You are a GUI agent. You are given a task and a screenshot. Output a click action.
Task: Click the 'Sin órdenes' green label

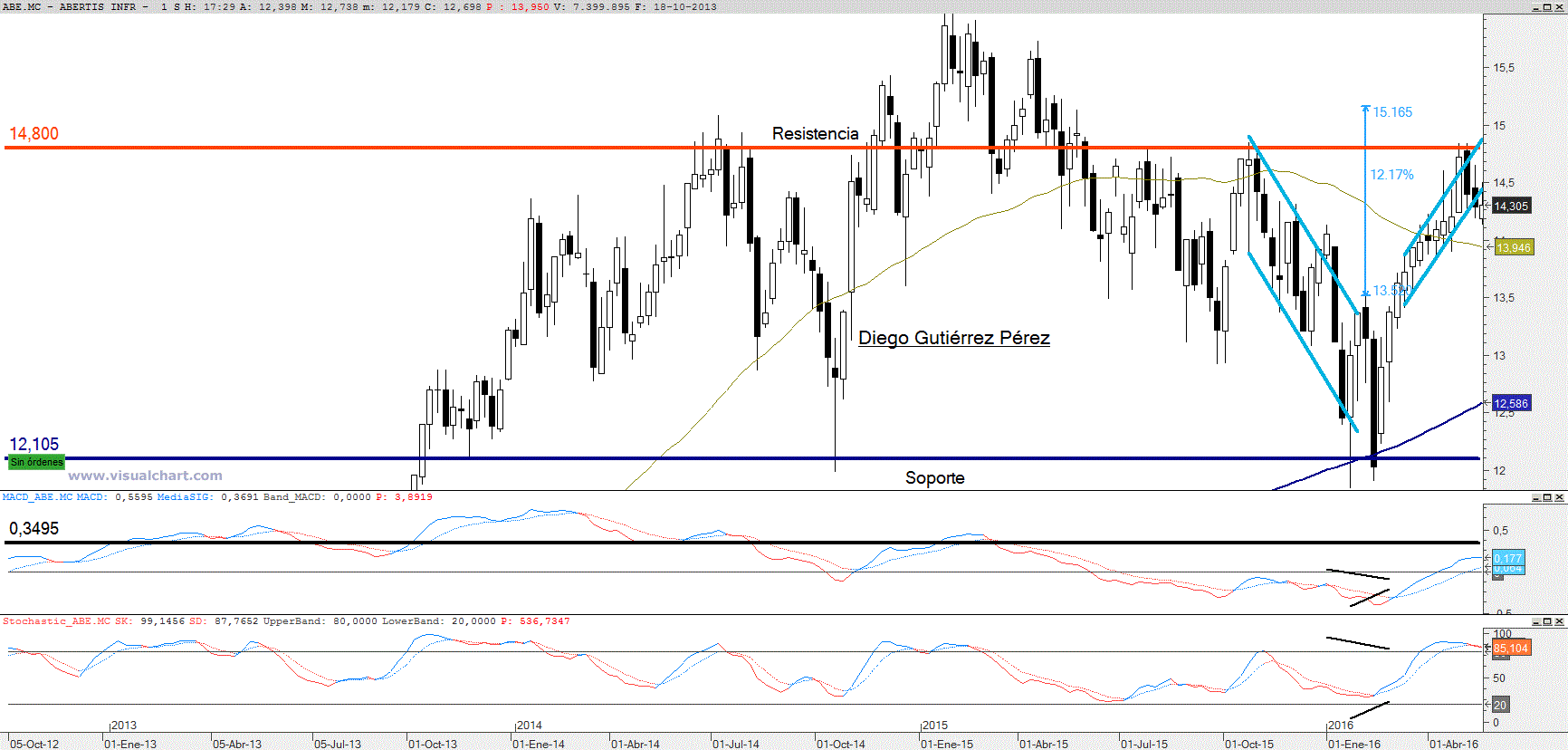(x=36, y=462)
